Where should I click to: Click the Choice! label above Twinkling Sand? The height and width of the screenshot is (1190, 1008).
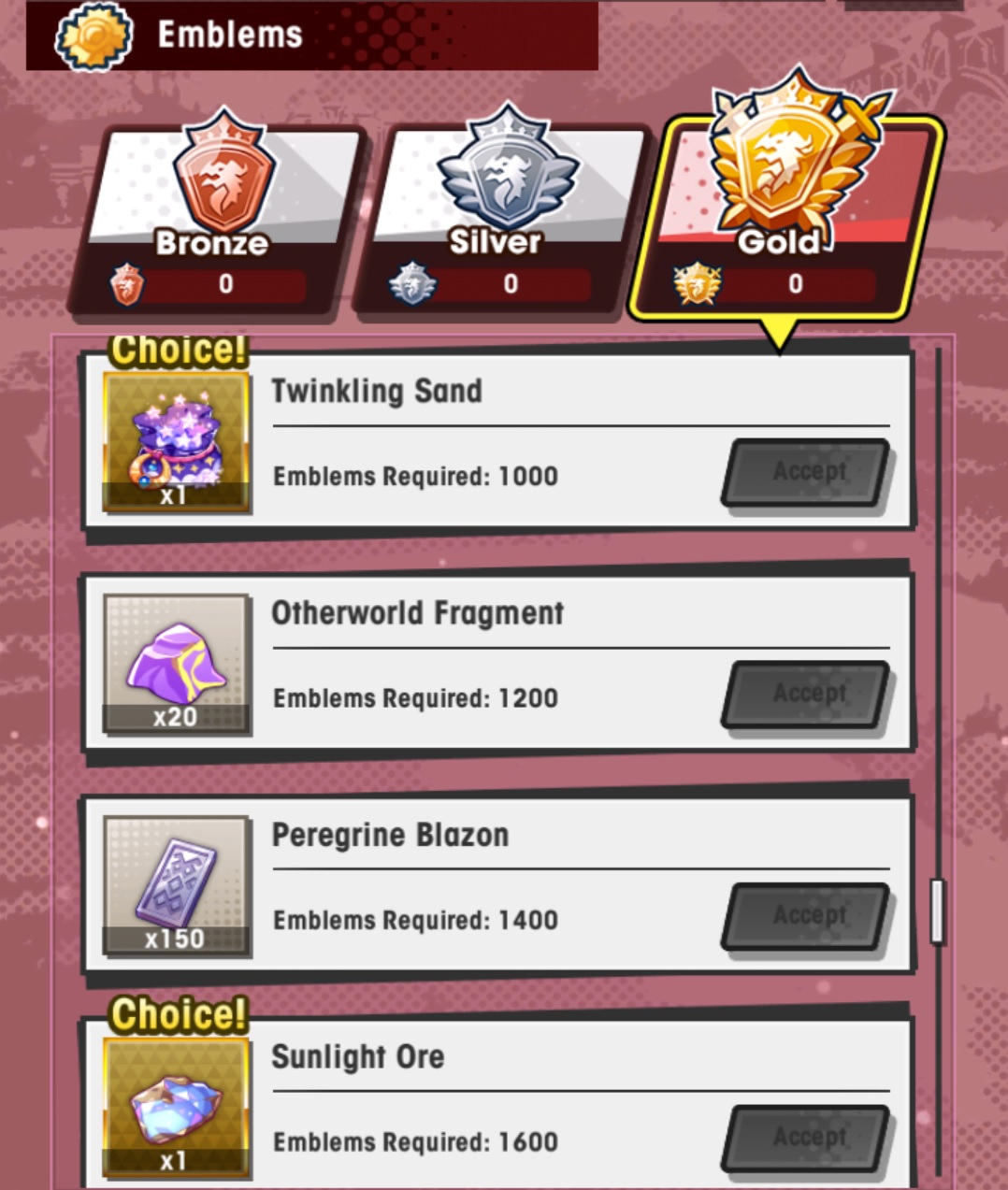point(178,351)
